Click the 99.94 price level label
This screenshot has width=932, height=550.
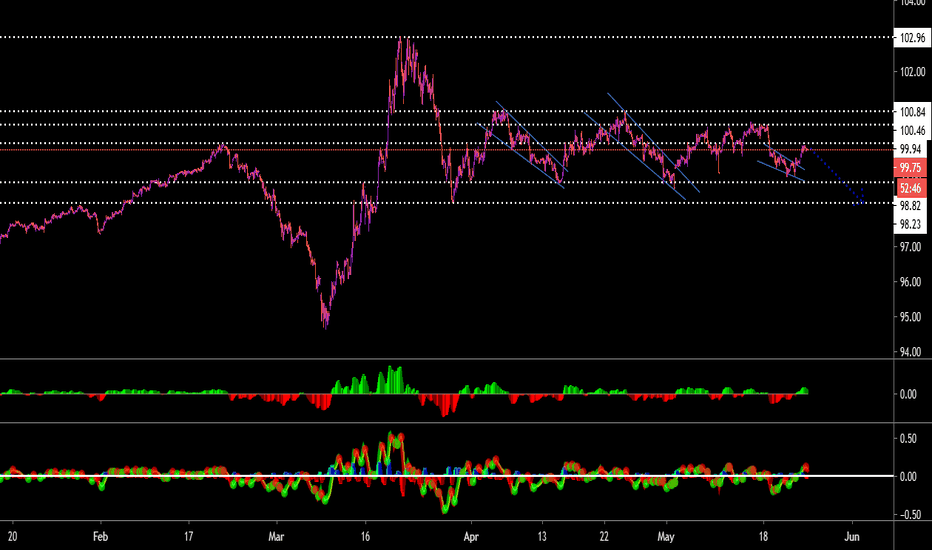[911, 149]
